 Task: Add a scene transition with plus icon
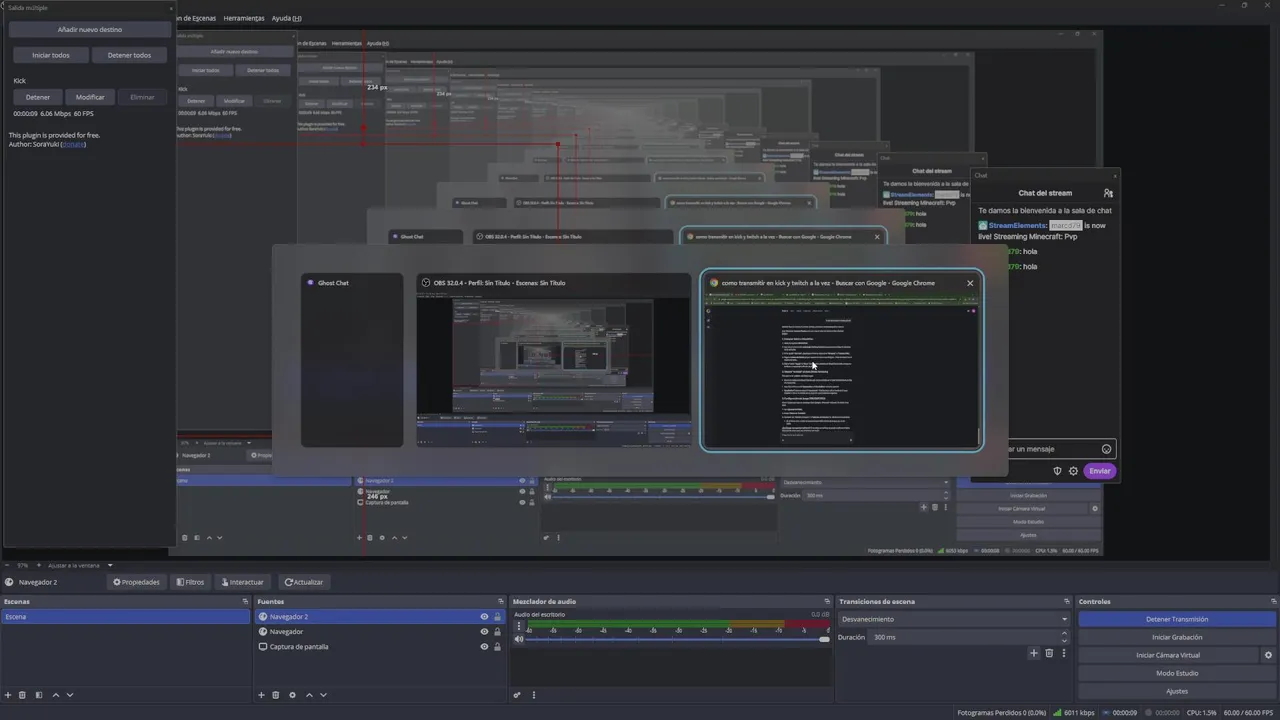click(x=1034, y=653)
